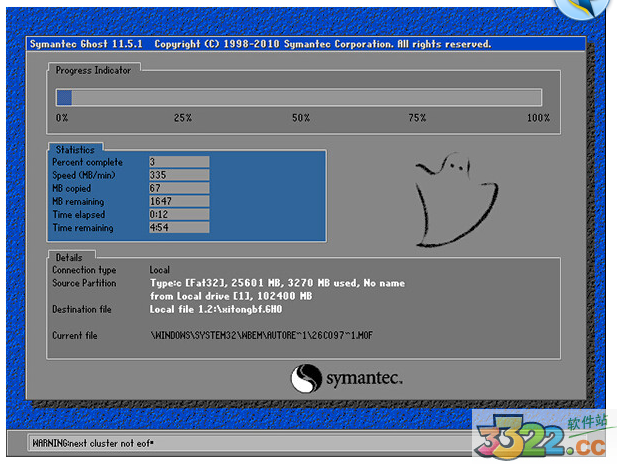Click the Time remaining label
Viewport: 622px width, 469px height.
click(83, 227)
